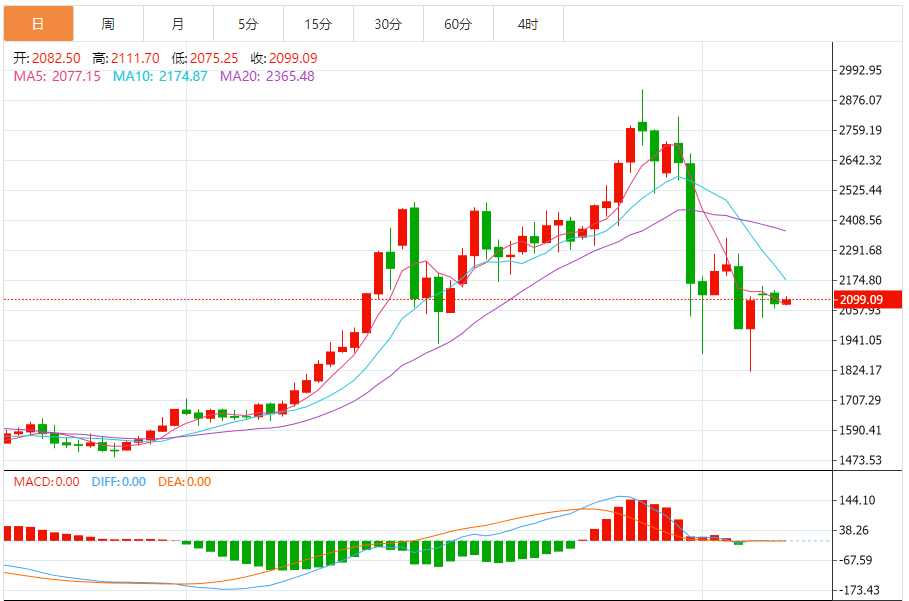
Task: Click the 2408.56 price axis label
Action: point(860,220)
